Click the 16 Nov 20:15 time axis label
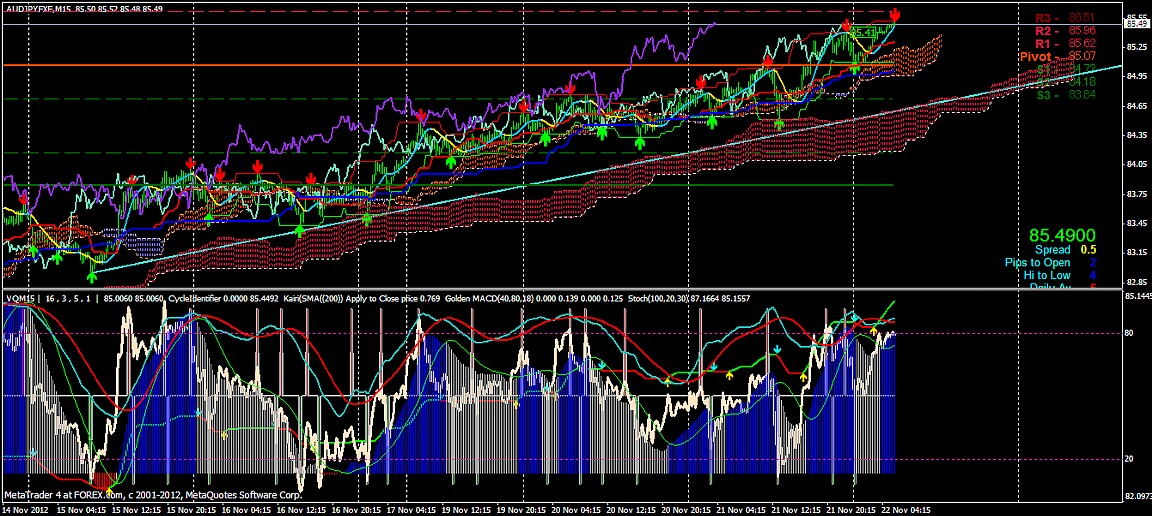The image size is (1152, 516). 356,509
